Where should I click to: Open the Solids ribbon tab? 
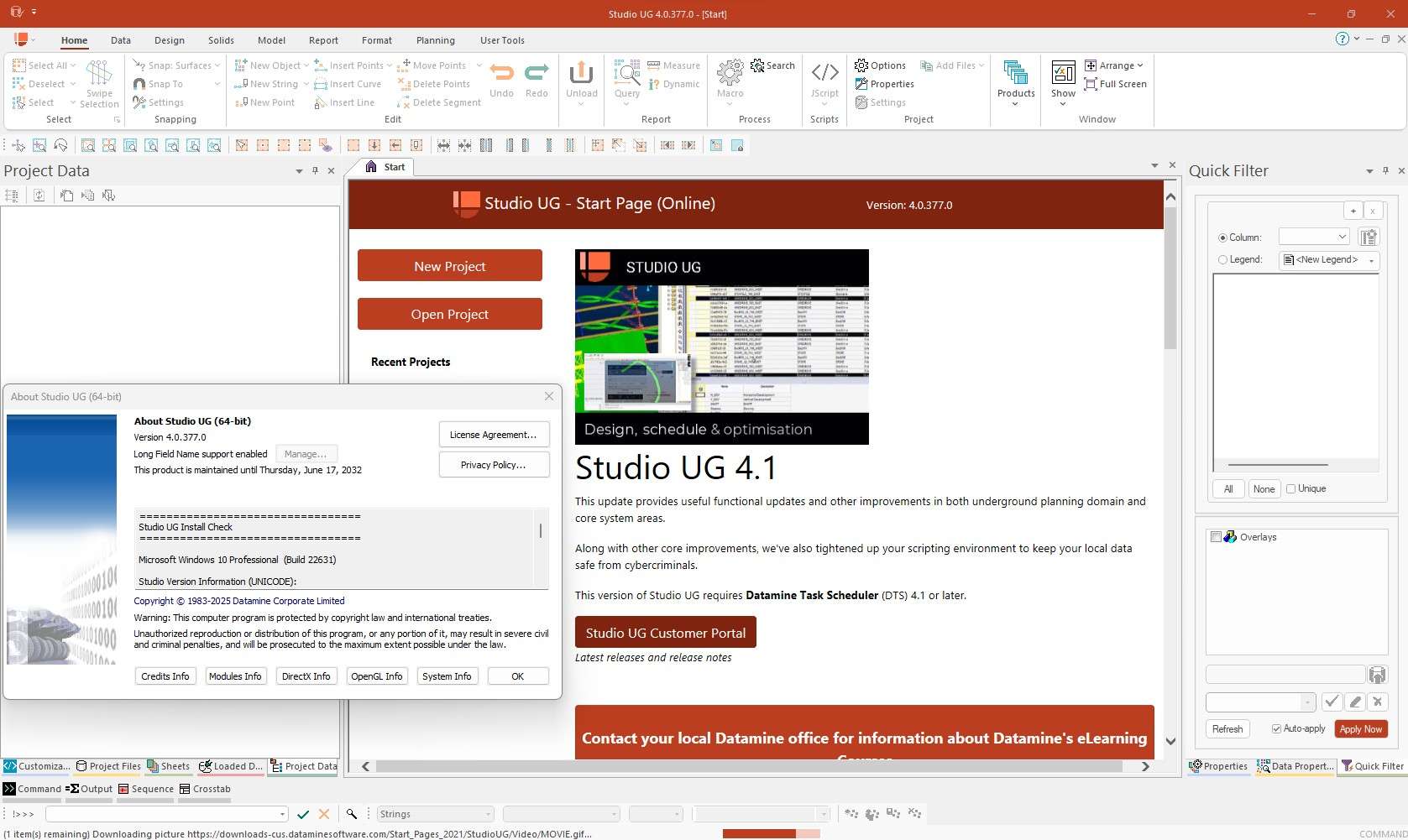(221, 40)
